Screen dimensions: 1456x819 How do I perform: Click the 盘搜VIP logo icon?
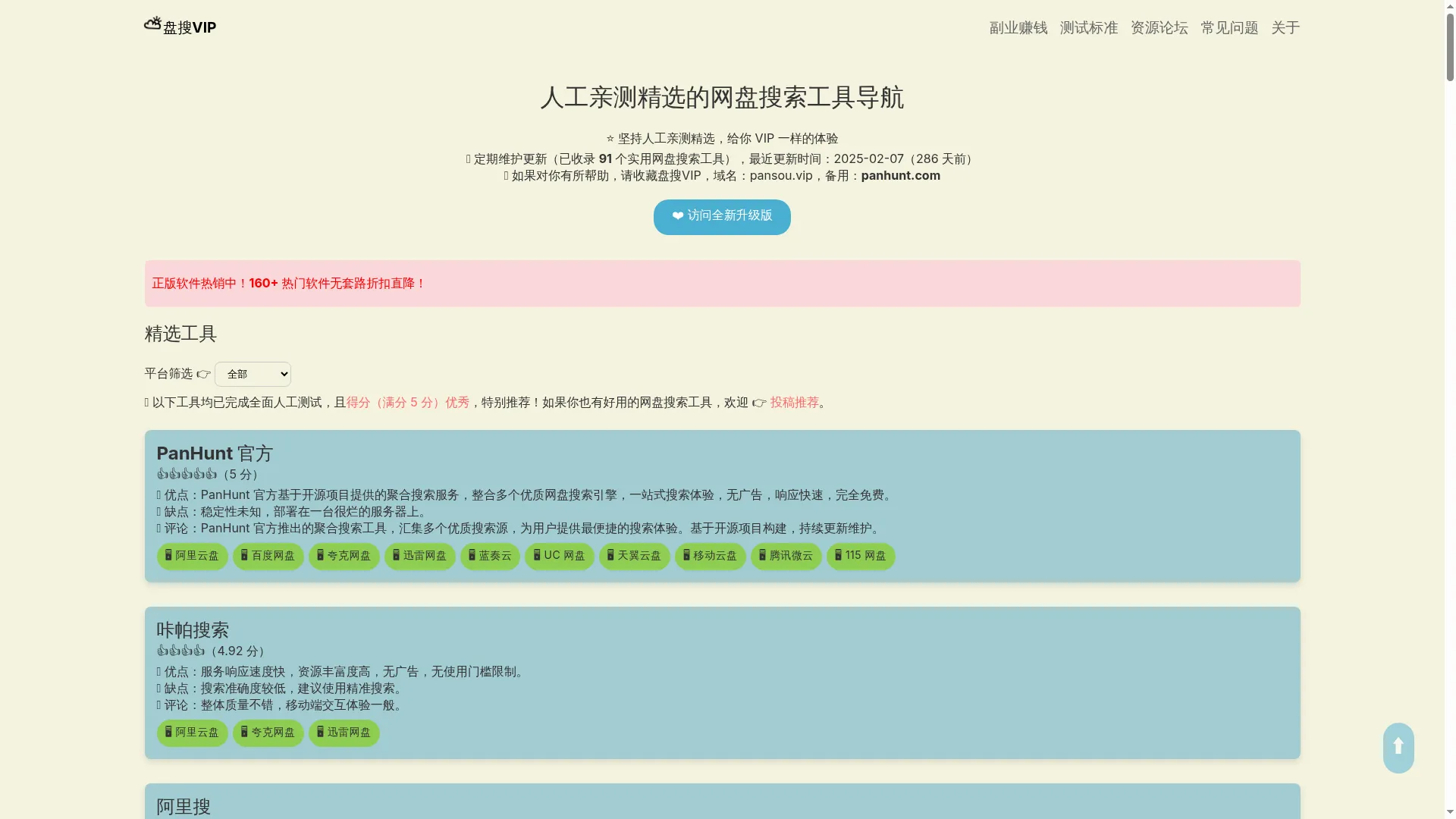[x=152, y=25]
